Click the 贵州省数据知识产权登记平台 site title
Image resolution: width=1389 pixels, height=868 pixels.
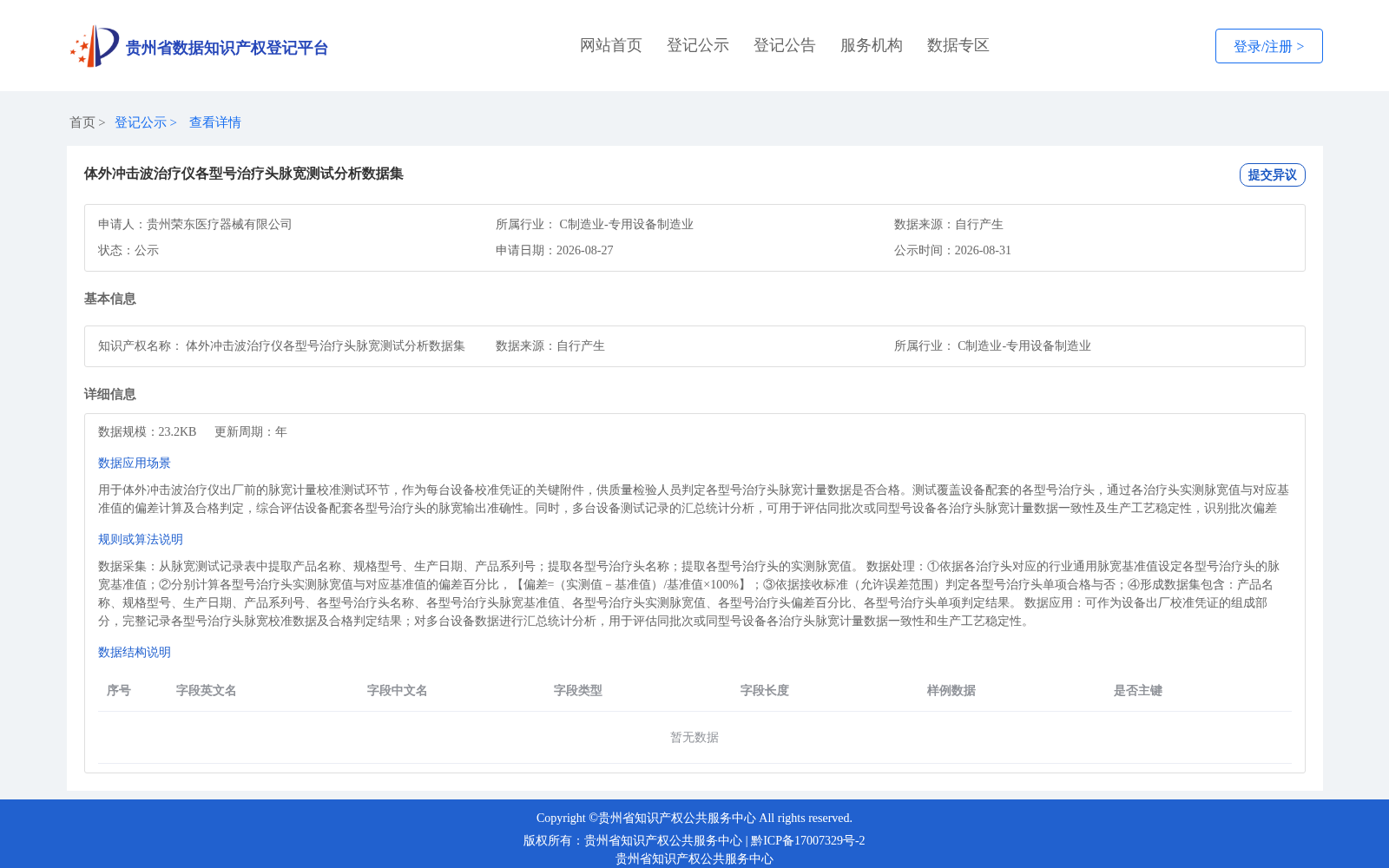coord(227,48)
